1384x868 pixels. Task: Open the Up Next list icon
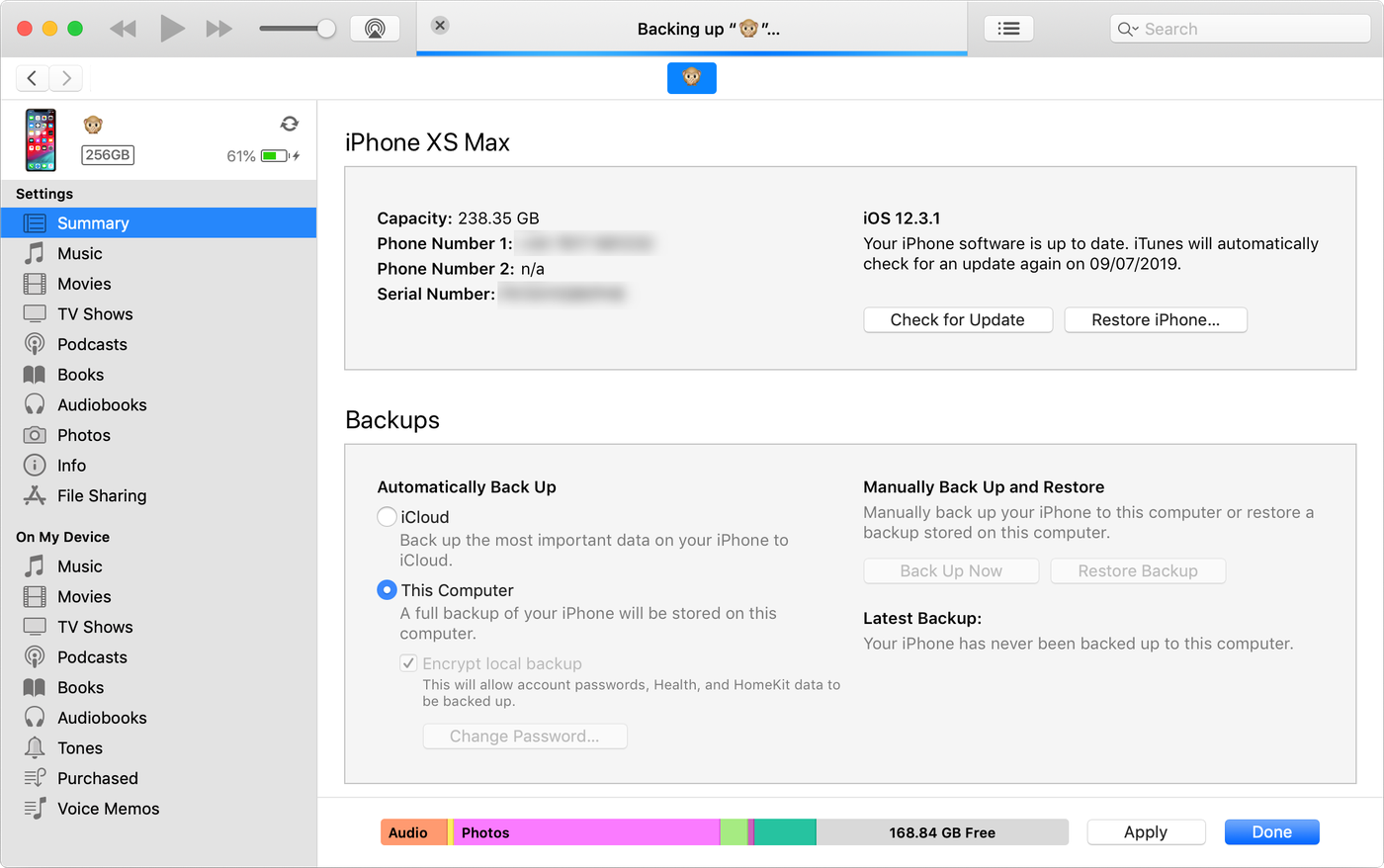click(x=1008, y=29)
